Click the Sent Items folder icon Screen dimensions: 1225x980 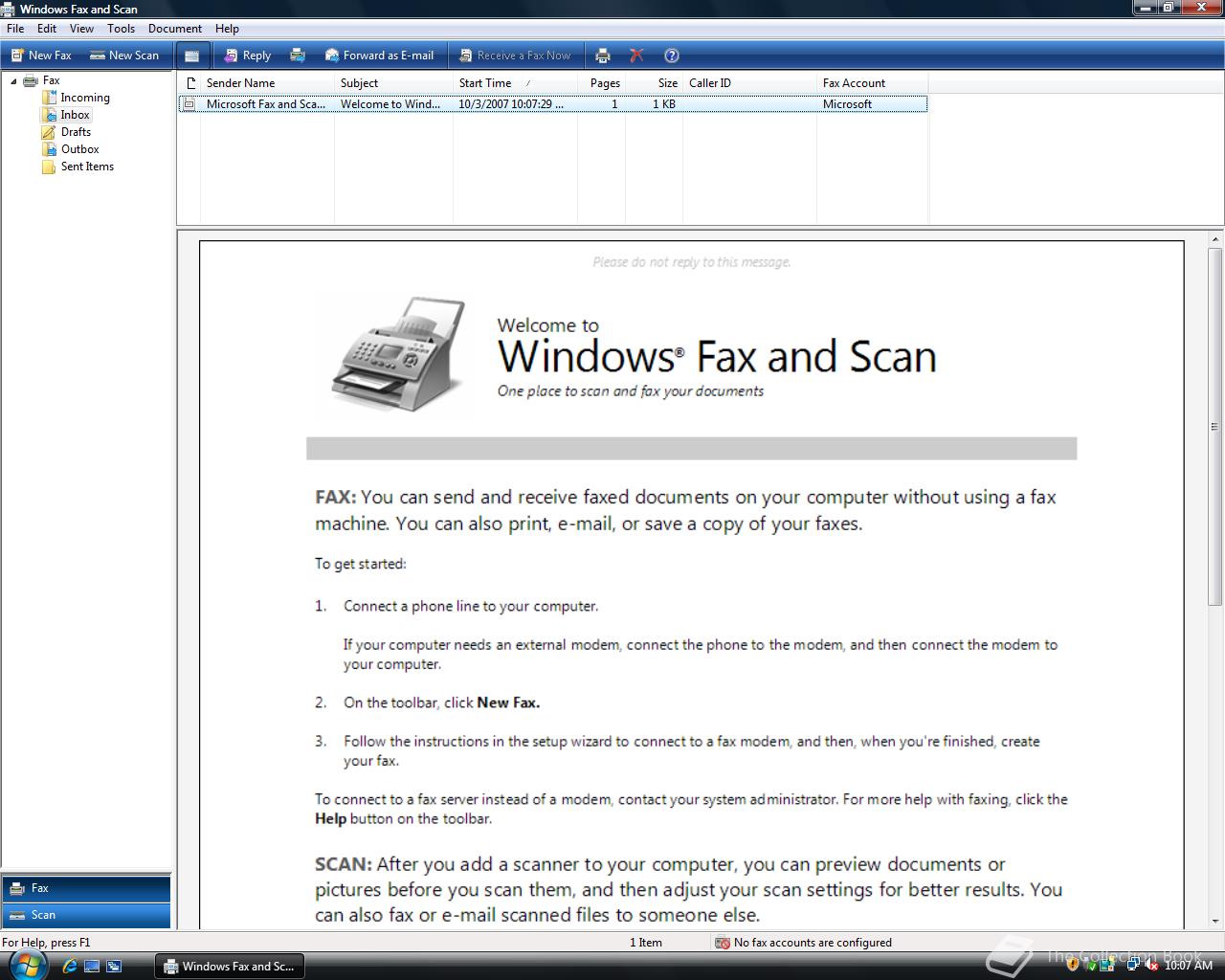click(49, 167)
